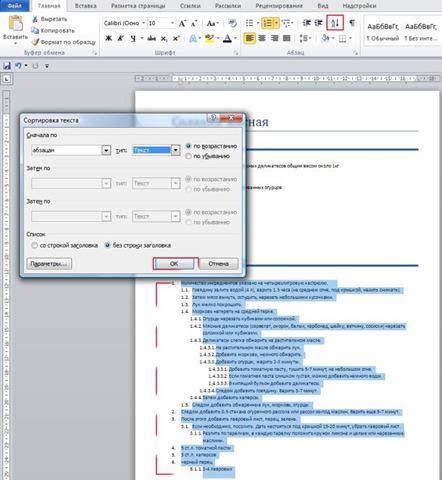Open the font size dropdown
The width and height of the screenshot is (442, 480).
coord(172,23)
